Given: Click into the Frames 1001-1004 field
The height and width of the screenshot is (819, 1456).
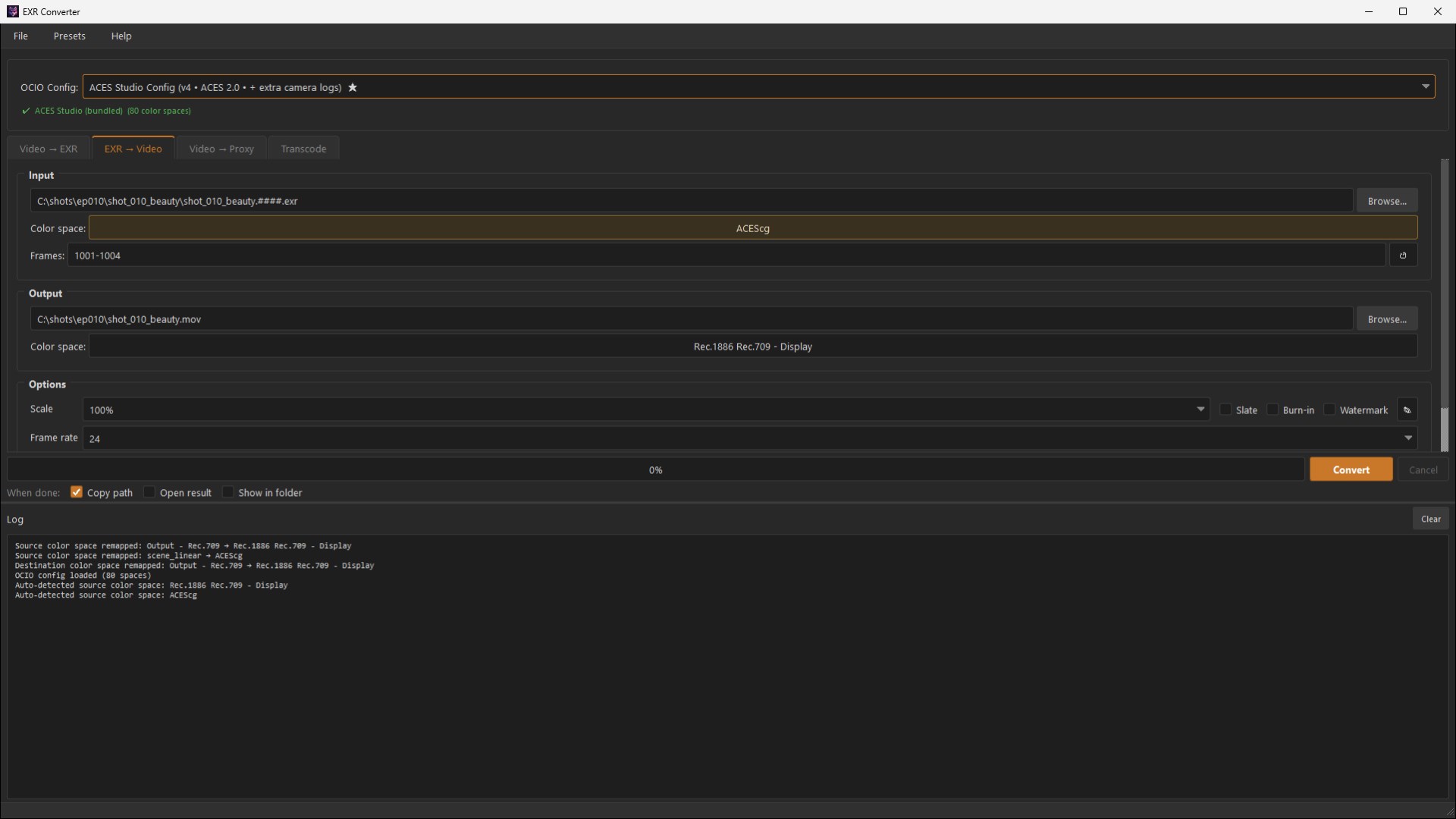Looking at the screenshot, I should coord(726,256).
